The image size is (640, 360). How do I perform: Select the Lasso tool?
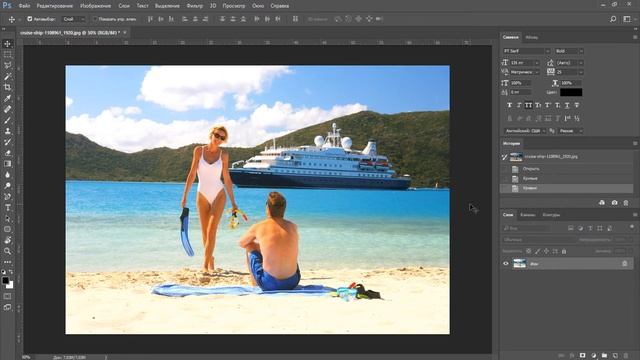[7, 65]
